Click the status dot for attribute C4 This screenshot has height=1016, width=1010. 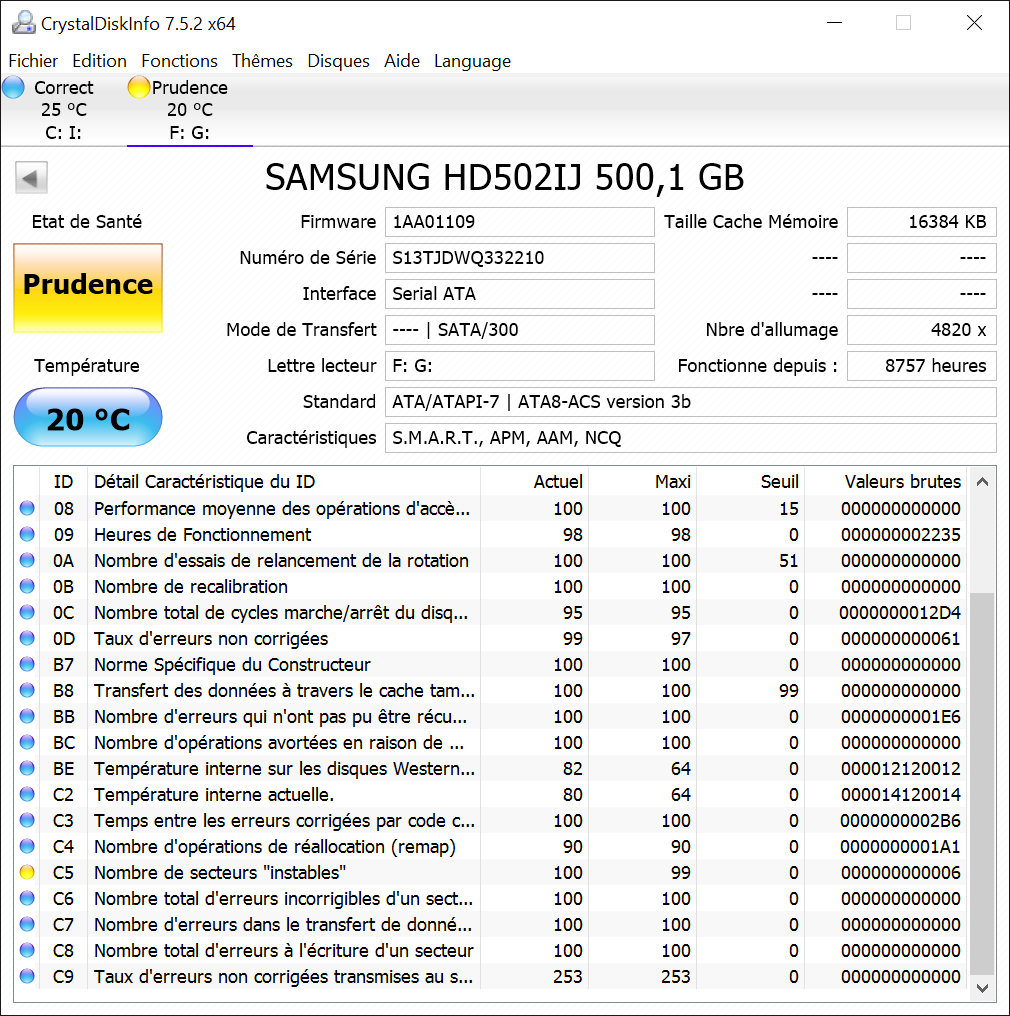coord(27,846)
